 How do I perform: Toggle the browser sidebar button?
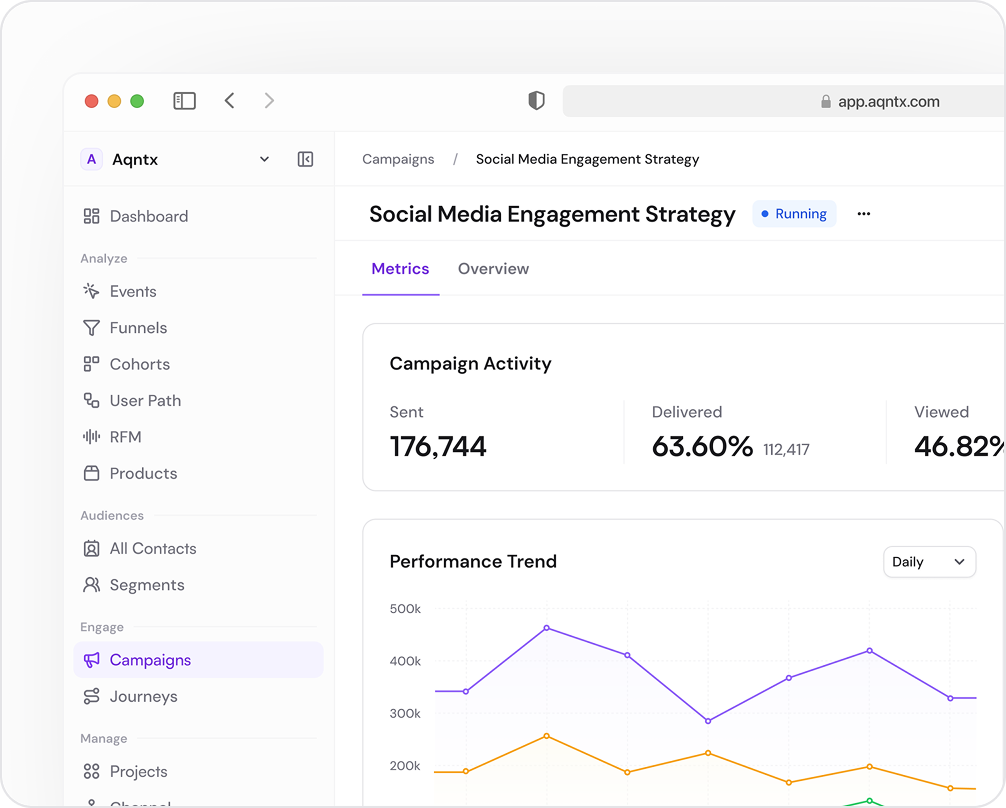click(184, 101)
